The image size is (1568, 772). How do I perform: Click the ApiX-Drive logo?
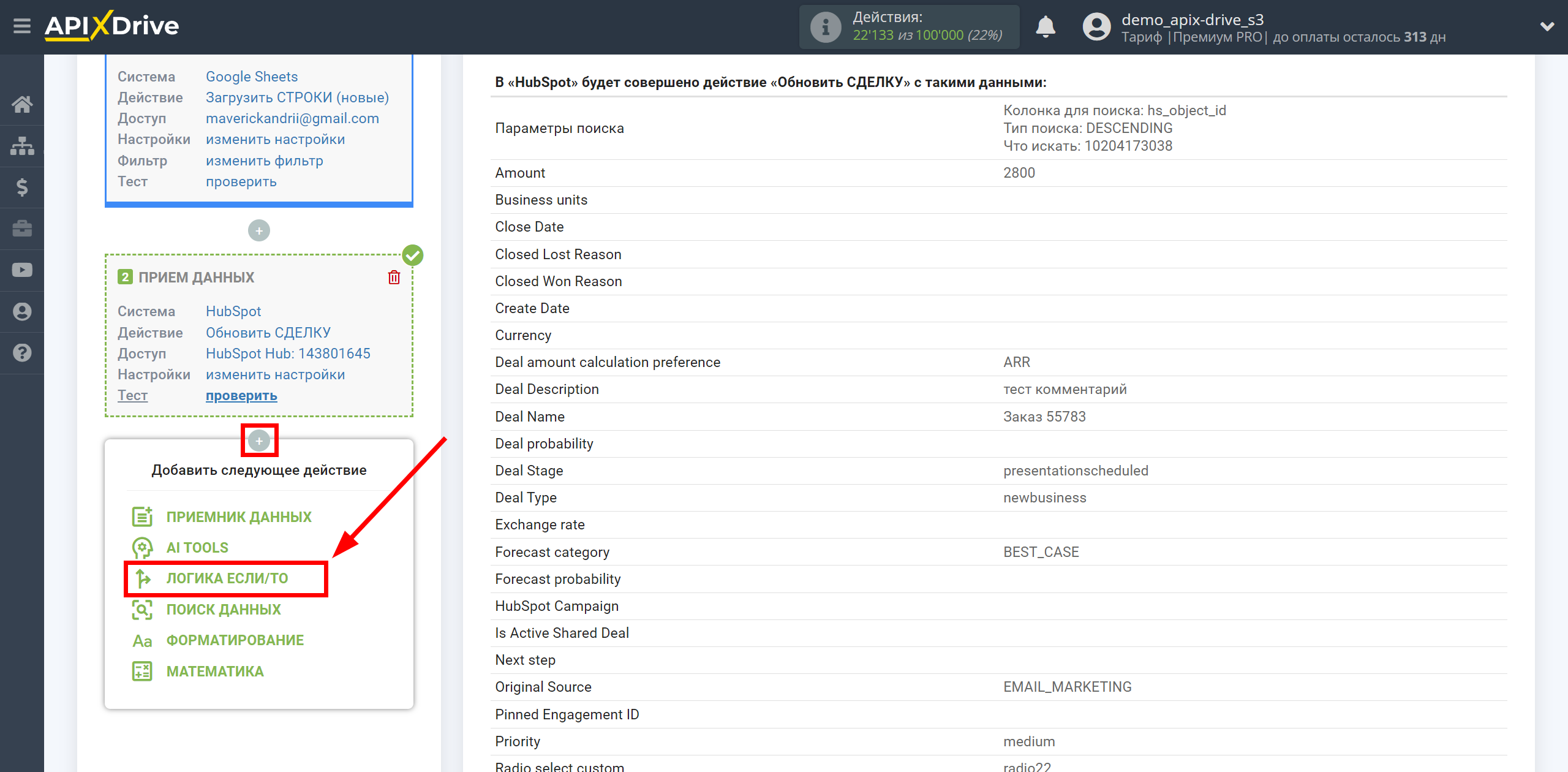pos(111,26)
